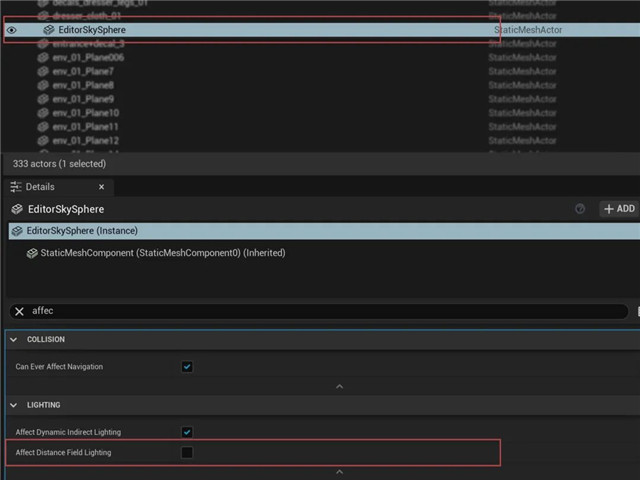Viewport: 640px width, 480px height.
Task: Uncheck Can Ever Affect Navigation
Action: (187, 367)
